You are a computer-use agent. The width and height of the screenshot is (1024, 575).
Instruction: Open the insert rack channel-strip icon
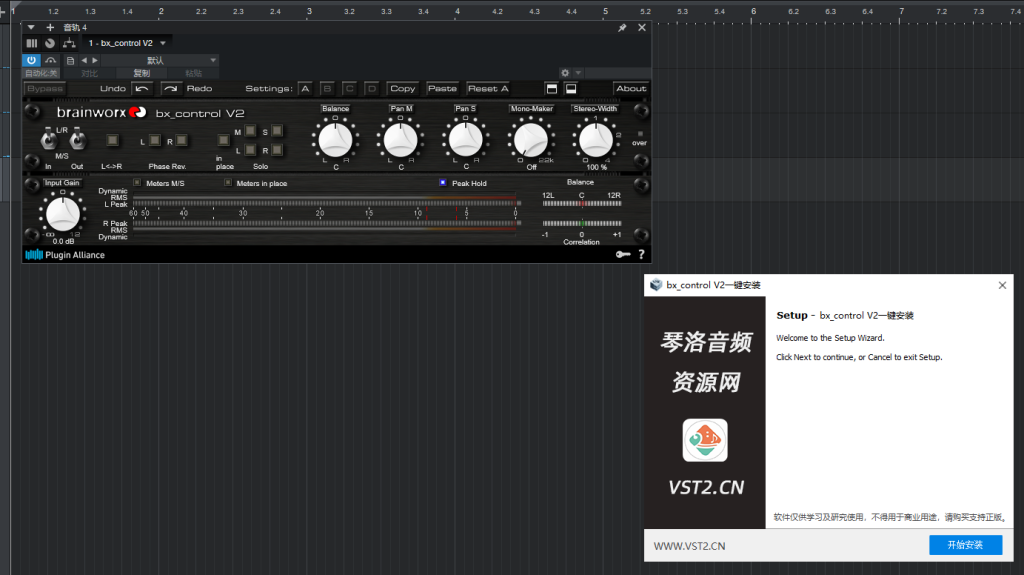coord(31,43)
